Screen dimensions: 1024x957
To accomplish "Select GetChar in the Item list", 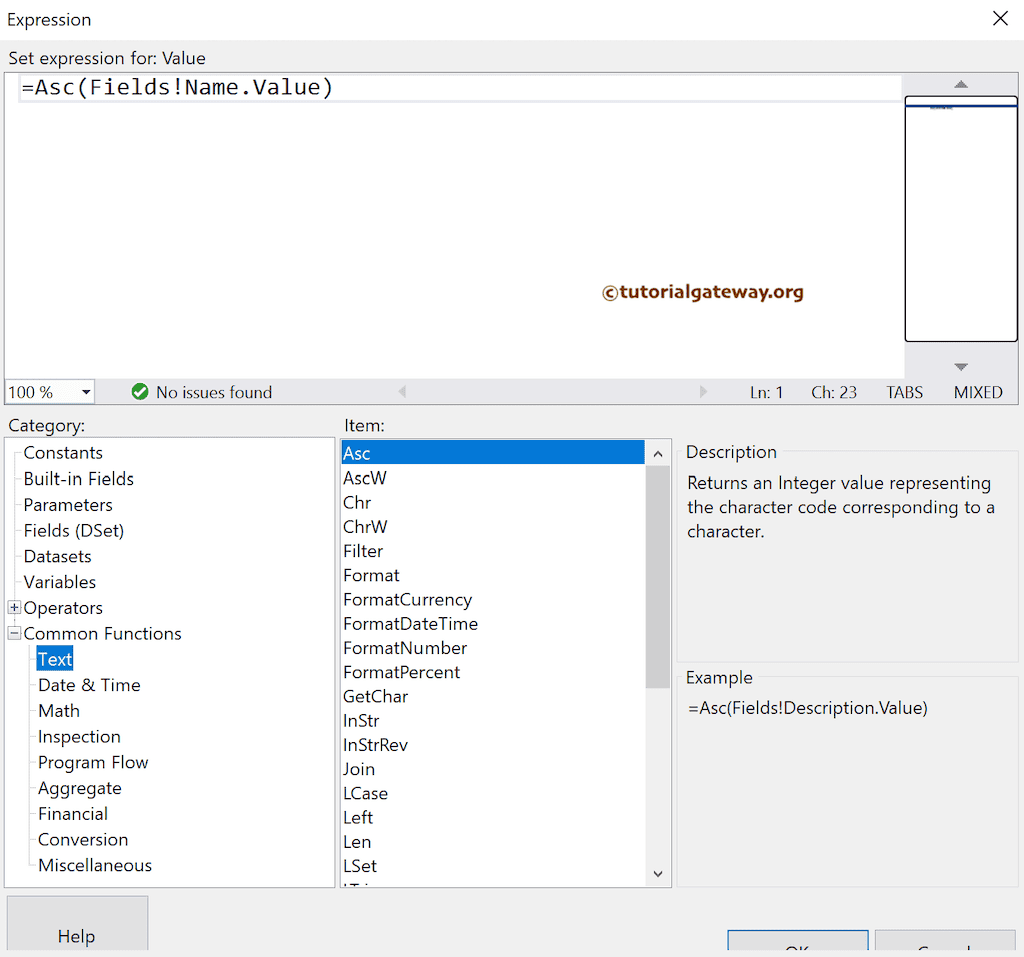I will [x=375, y=696].
